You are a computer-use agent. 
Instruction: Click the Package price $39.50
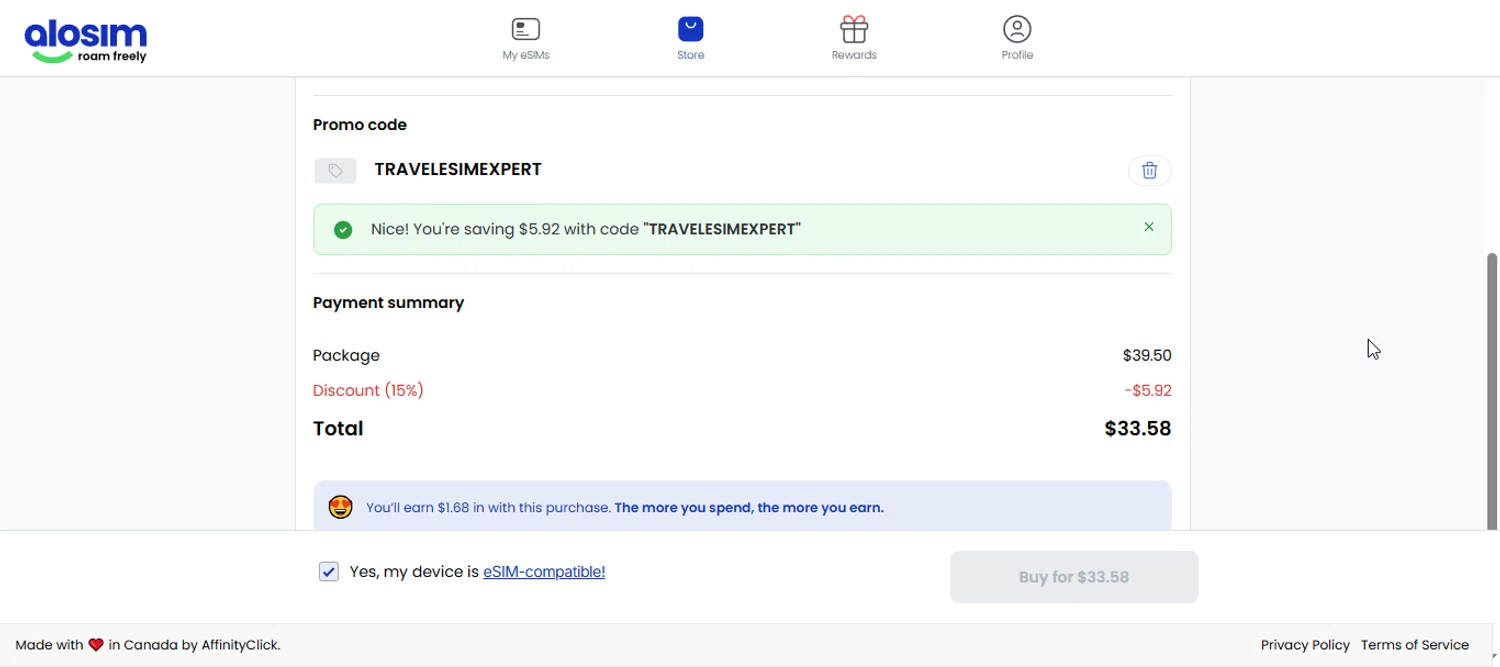[x=1147, y=355]
